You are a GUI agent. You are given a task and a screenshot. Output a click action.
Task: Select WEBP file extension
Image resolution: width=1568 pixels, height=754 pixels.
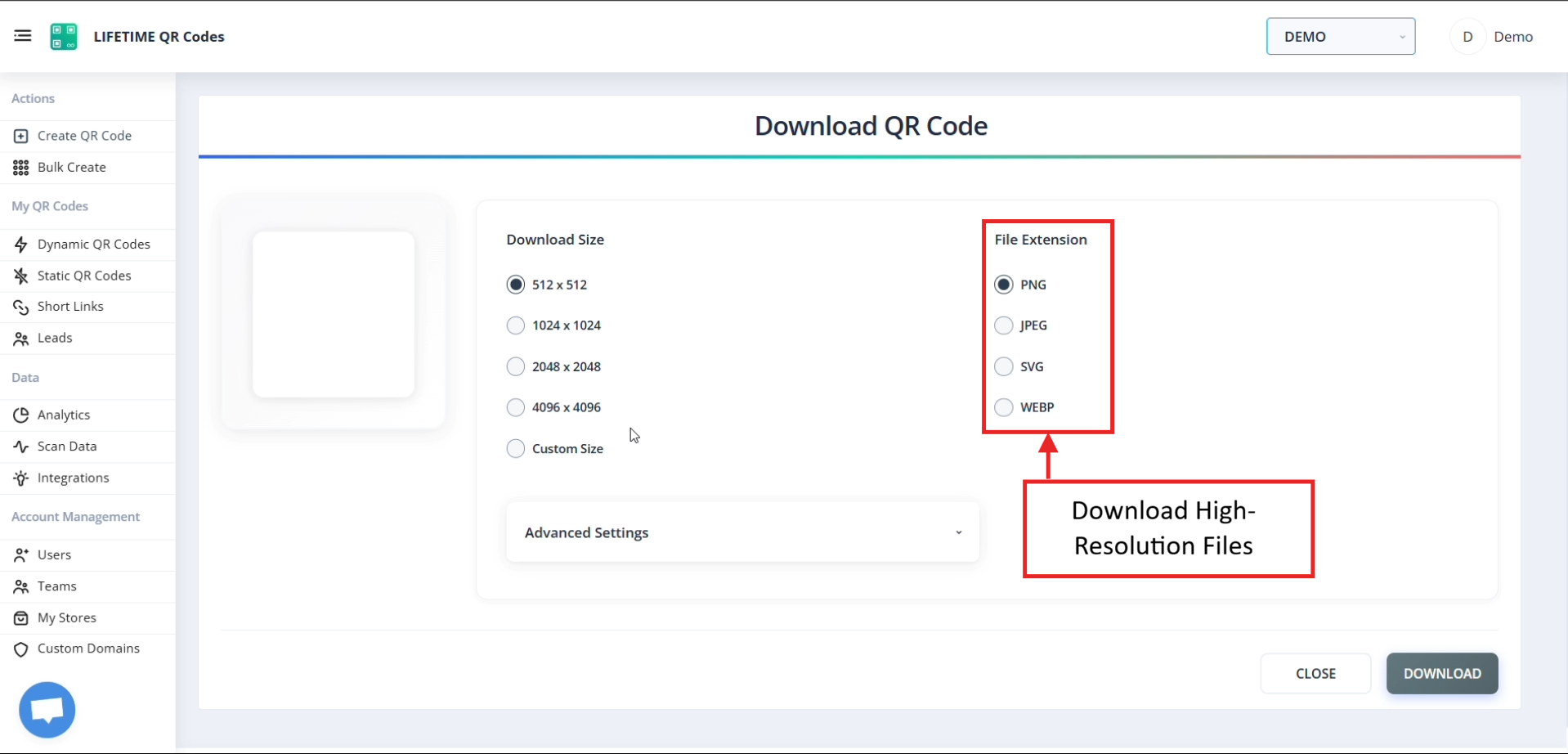tap(1003, 406)
